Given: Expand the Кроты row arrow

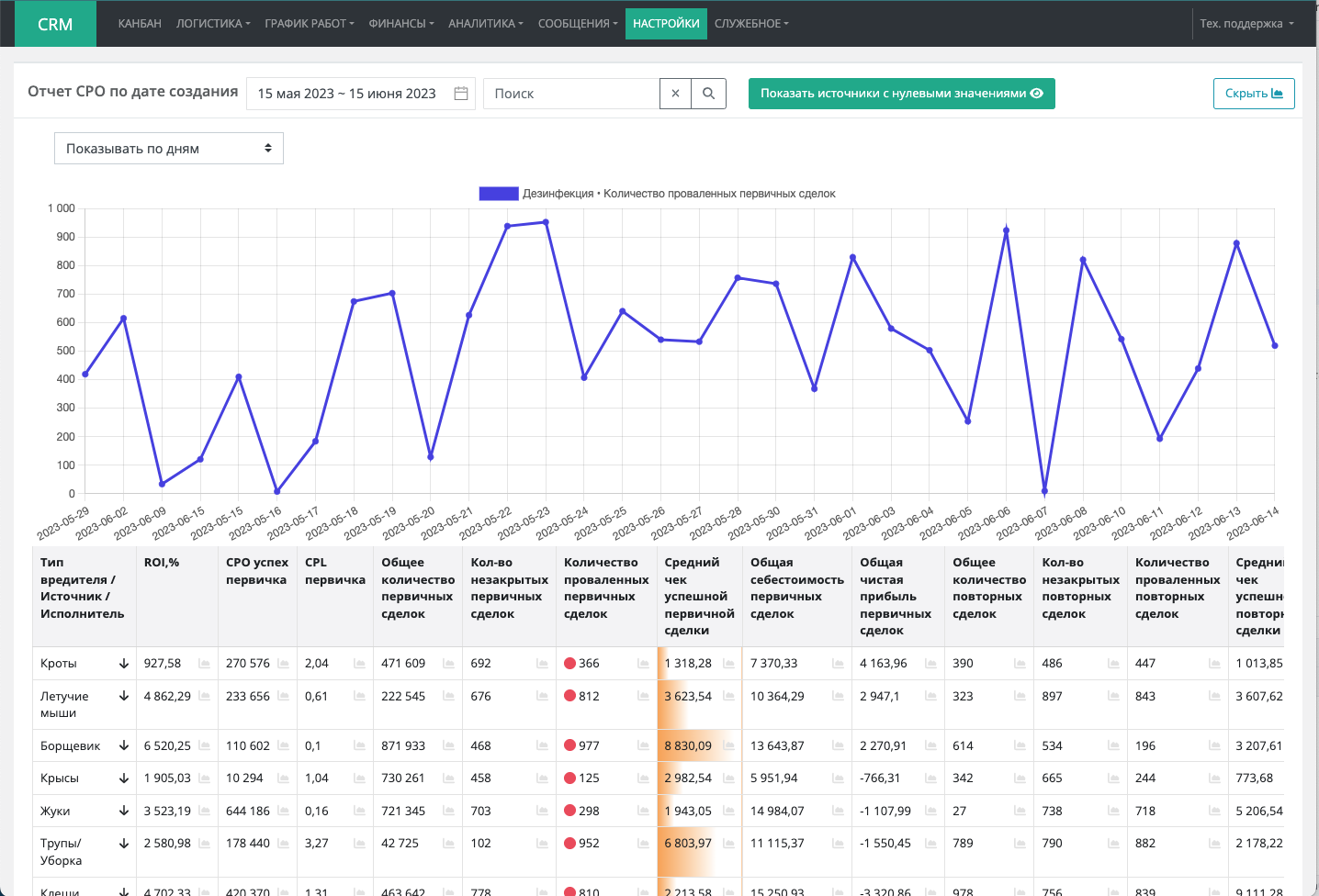Looking at the screenshot, I should (x=123, y=664).
